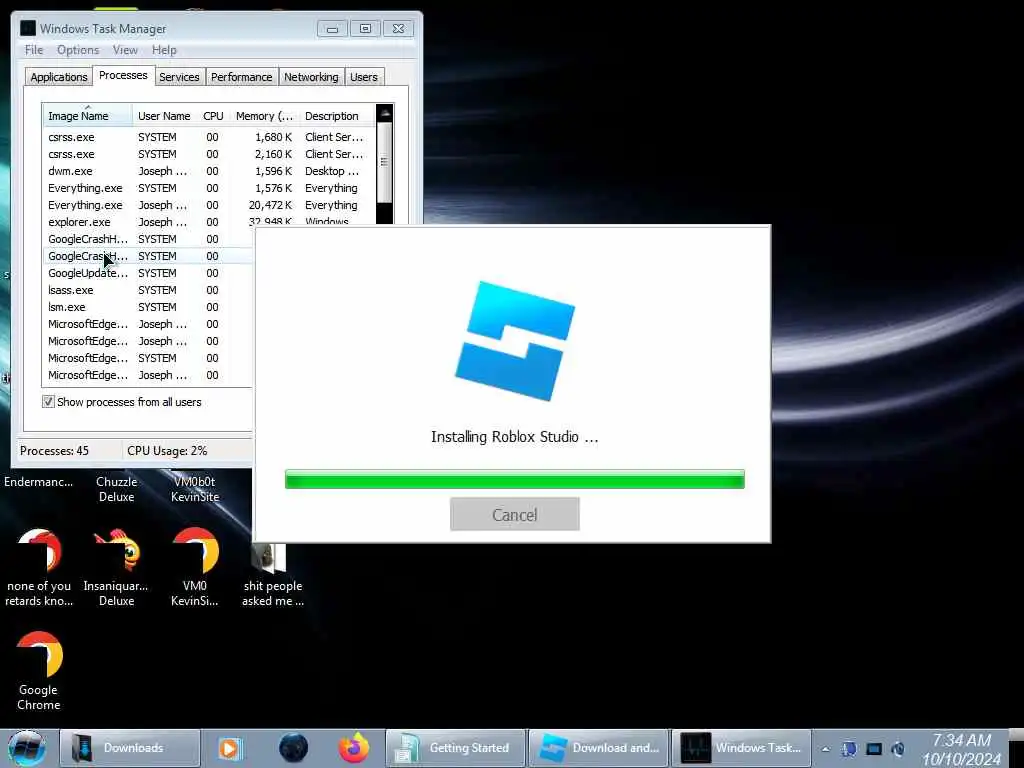Select the Processes tab
Viewport: 1024px width, 768px height.
click(123, 76)
